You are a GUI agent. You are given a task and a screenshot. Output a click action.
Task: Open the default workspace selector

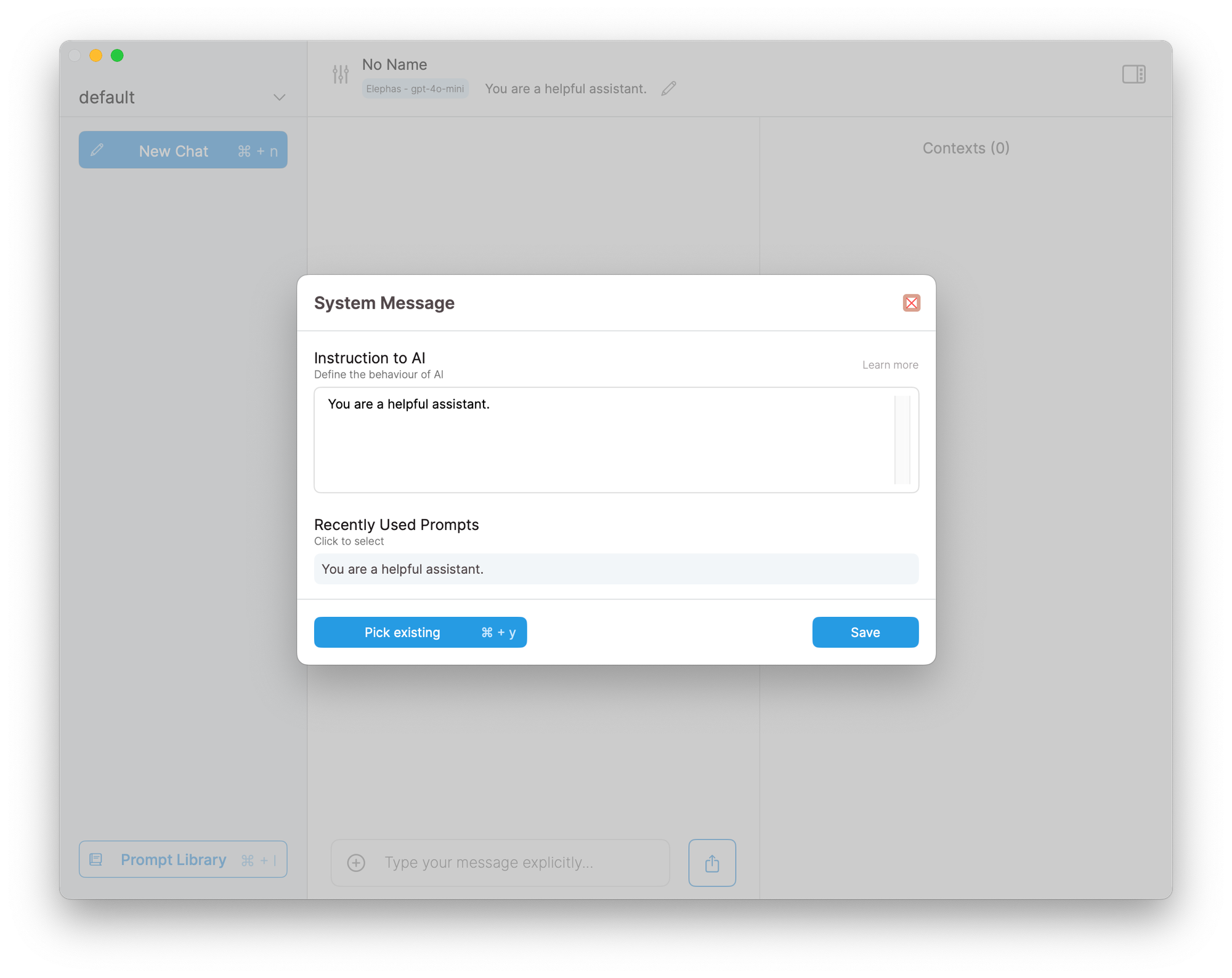tap(107, 97)
